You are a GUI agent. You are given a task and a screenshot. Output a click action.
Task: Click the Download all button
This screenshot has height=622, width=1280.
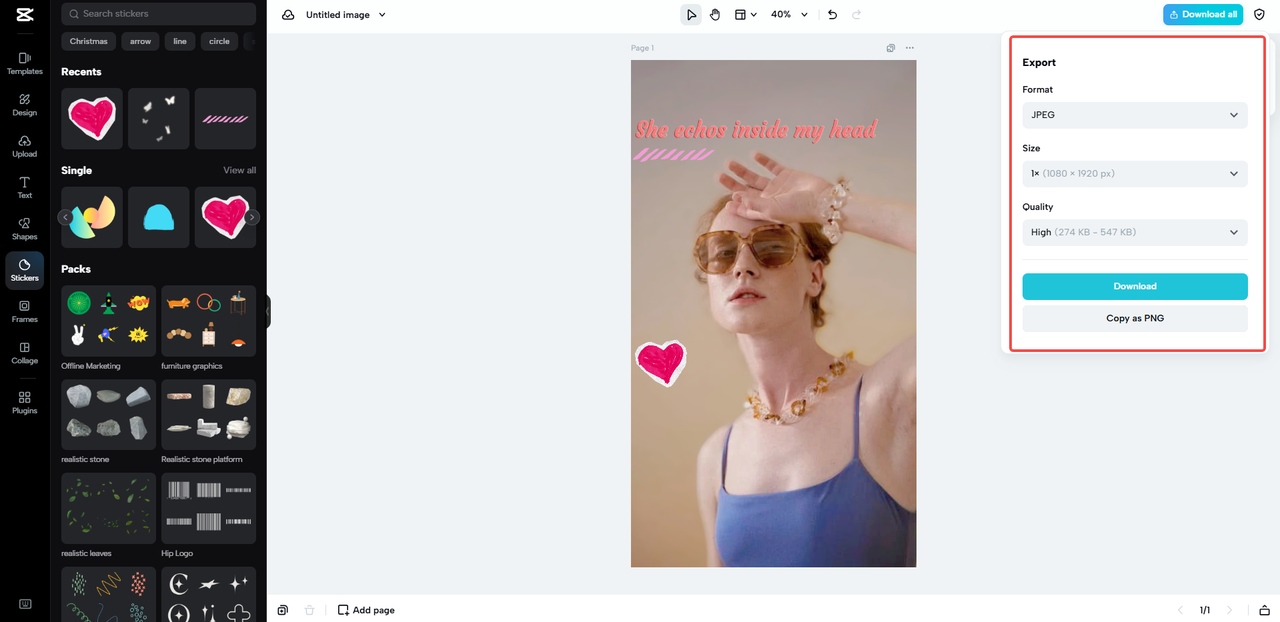pos(1203,15)
